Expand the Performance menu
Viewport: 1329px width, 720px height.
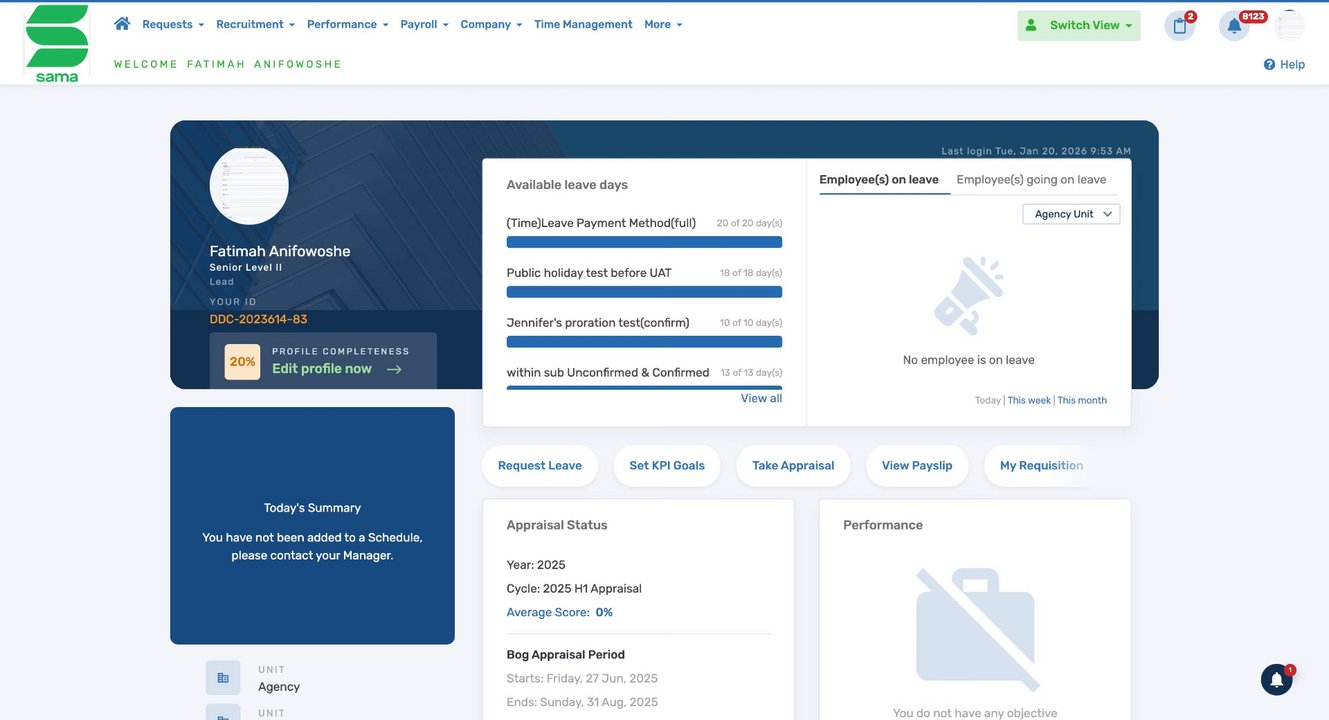point(347,24)
